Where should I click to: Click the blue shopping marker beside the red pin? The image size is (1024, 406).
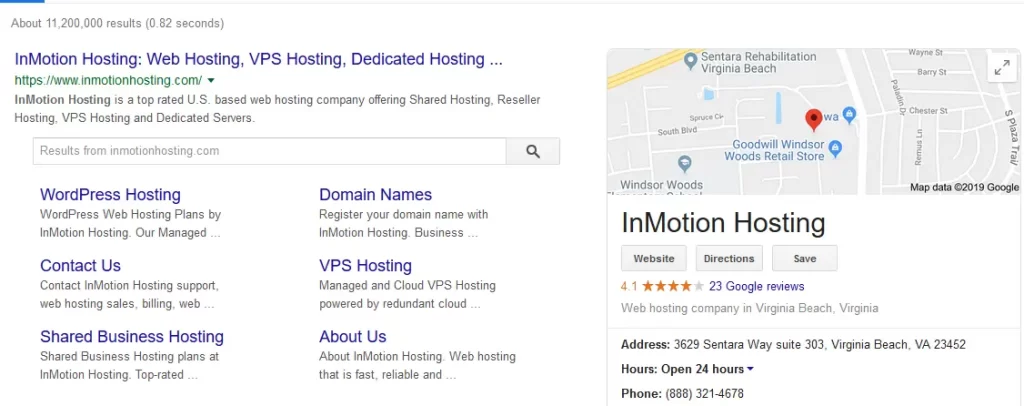(848, 116)
